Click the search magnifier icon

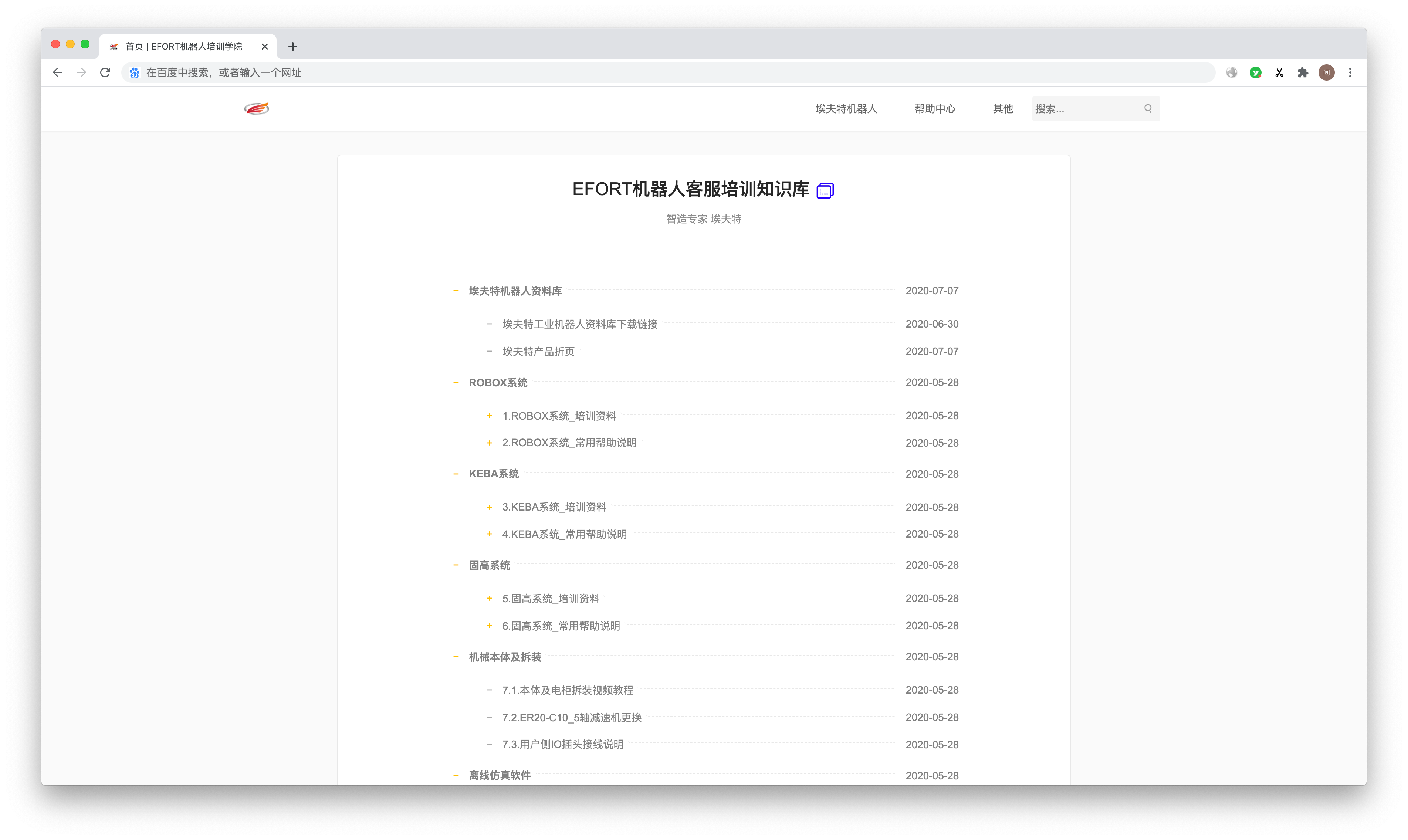[1148, 108]
